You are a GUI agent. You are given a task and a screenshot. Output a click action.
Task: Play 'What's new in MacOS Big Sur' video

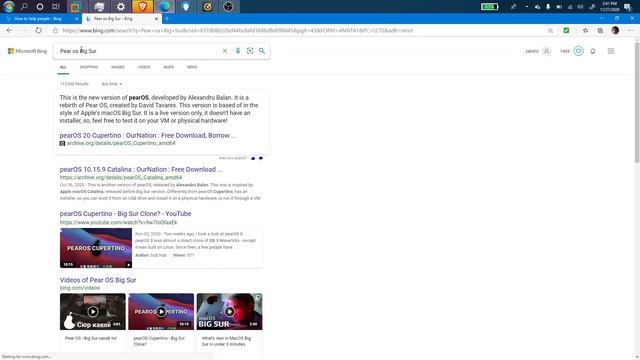pyautogui.click(x=229, y=311)
